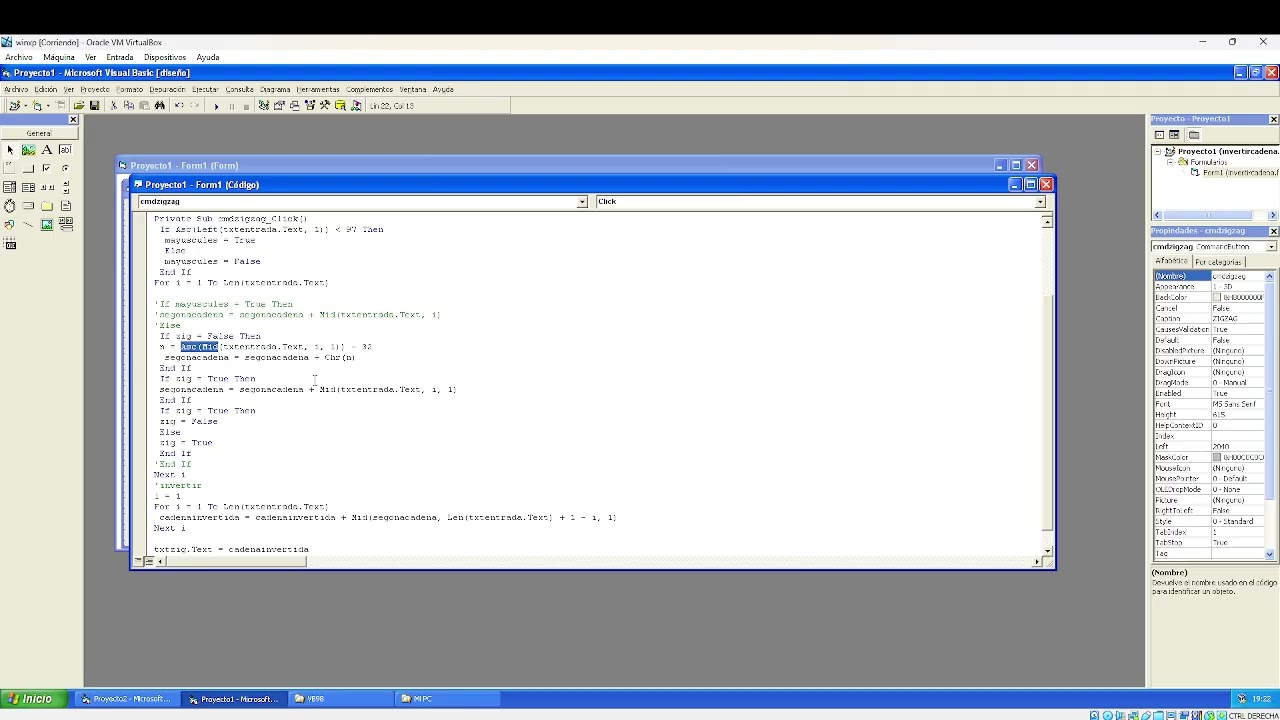Select the Image control in toolbox

47,224
